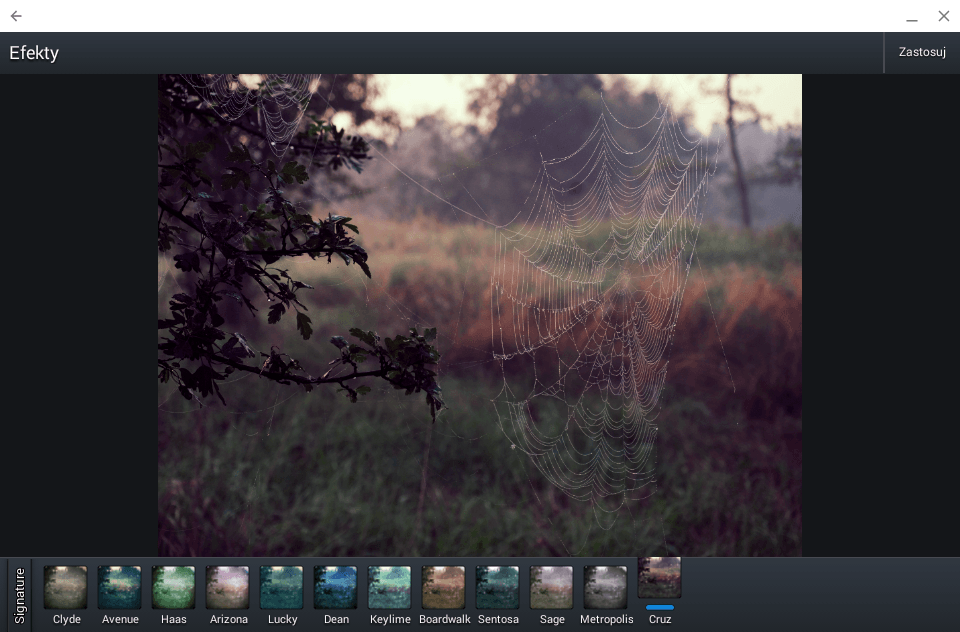The width and height of the screenshot is (960, 632).
Task: Select the Sentosa filter thumbnail
Action: [497, 587]
